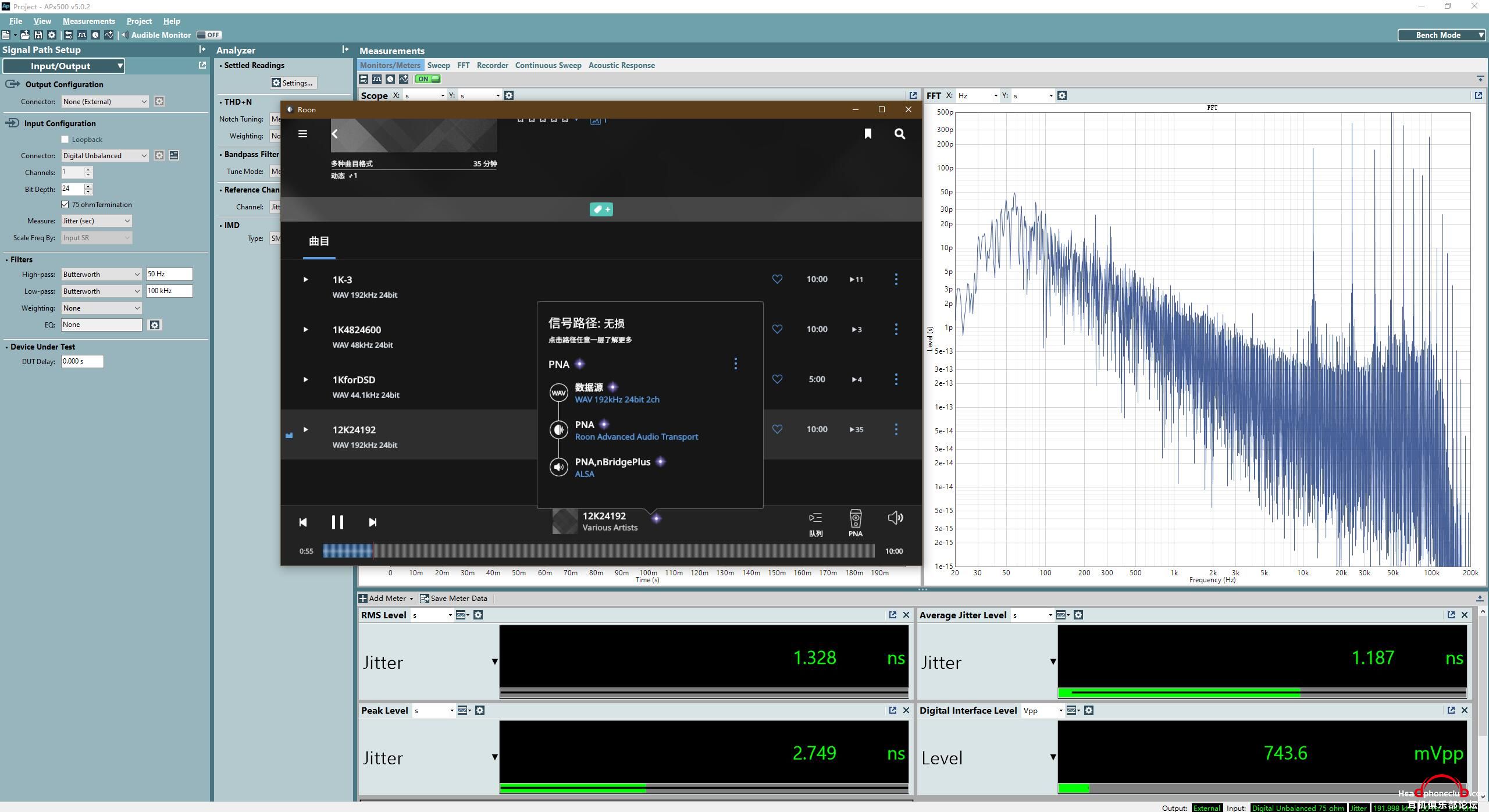Open the PNA zone selector icon
1489x812 pixels.
(856, 523)
